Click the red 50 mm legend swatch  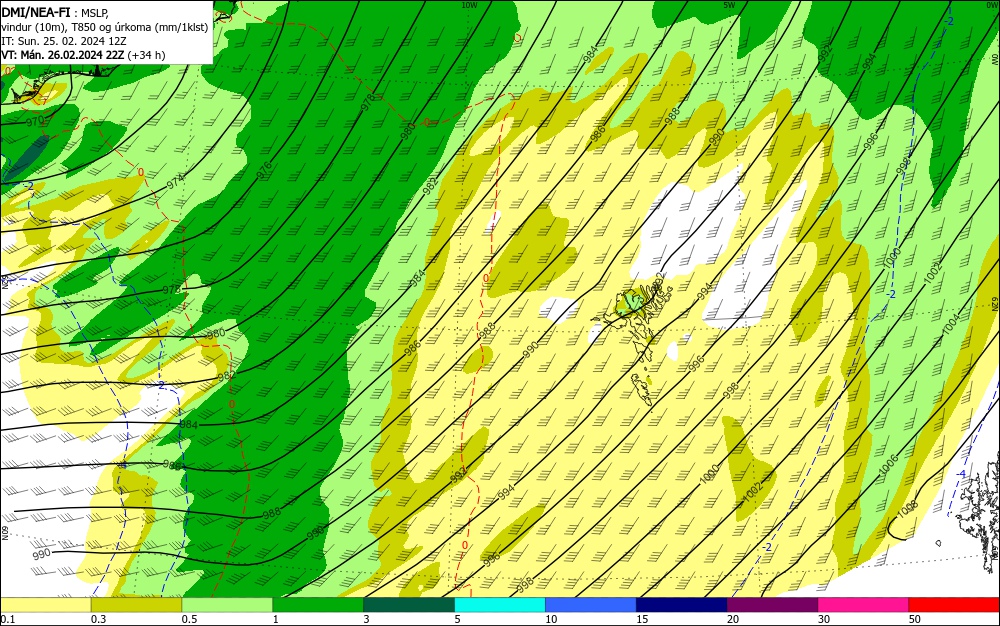954,605
